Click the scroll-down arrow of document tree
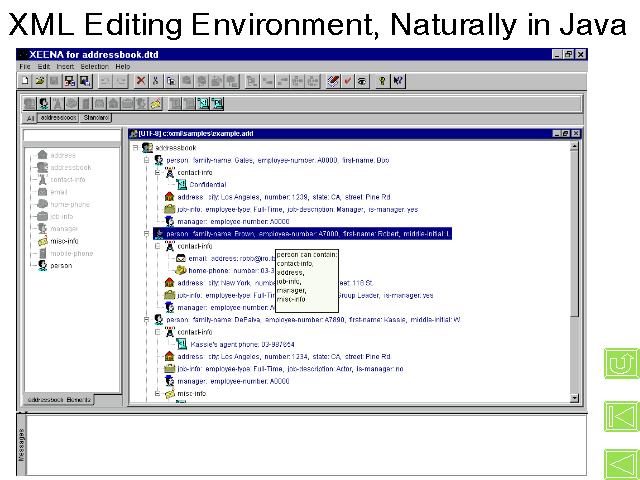Image resolution: width=640 pixels, height=480 pixels. (x=574, y=398)
